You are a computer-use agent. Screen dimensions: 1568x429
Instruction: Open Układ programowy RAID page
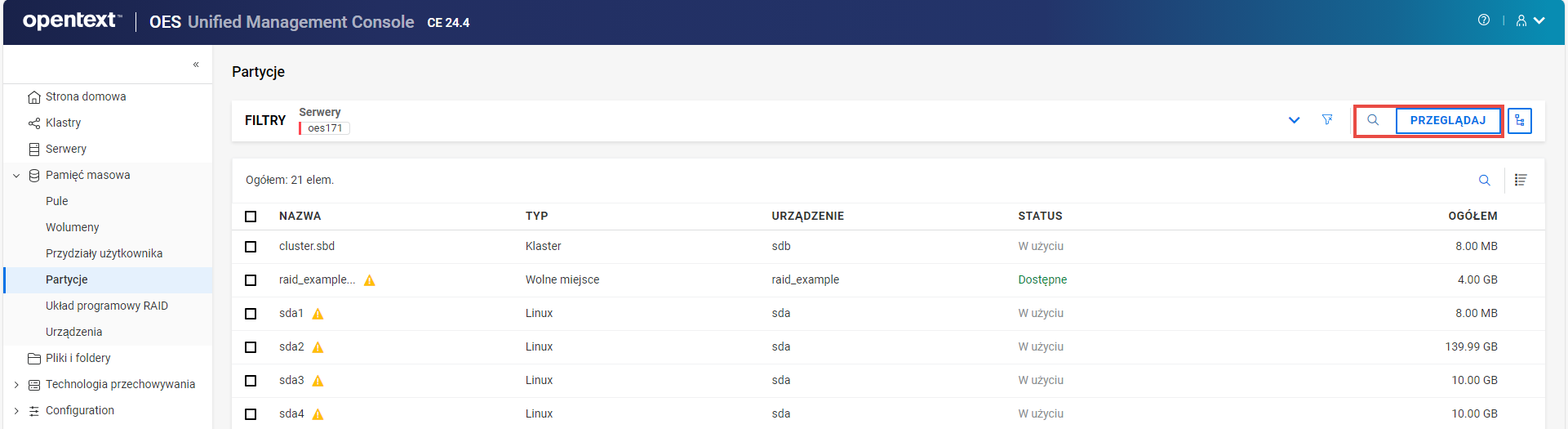106,306
